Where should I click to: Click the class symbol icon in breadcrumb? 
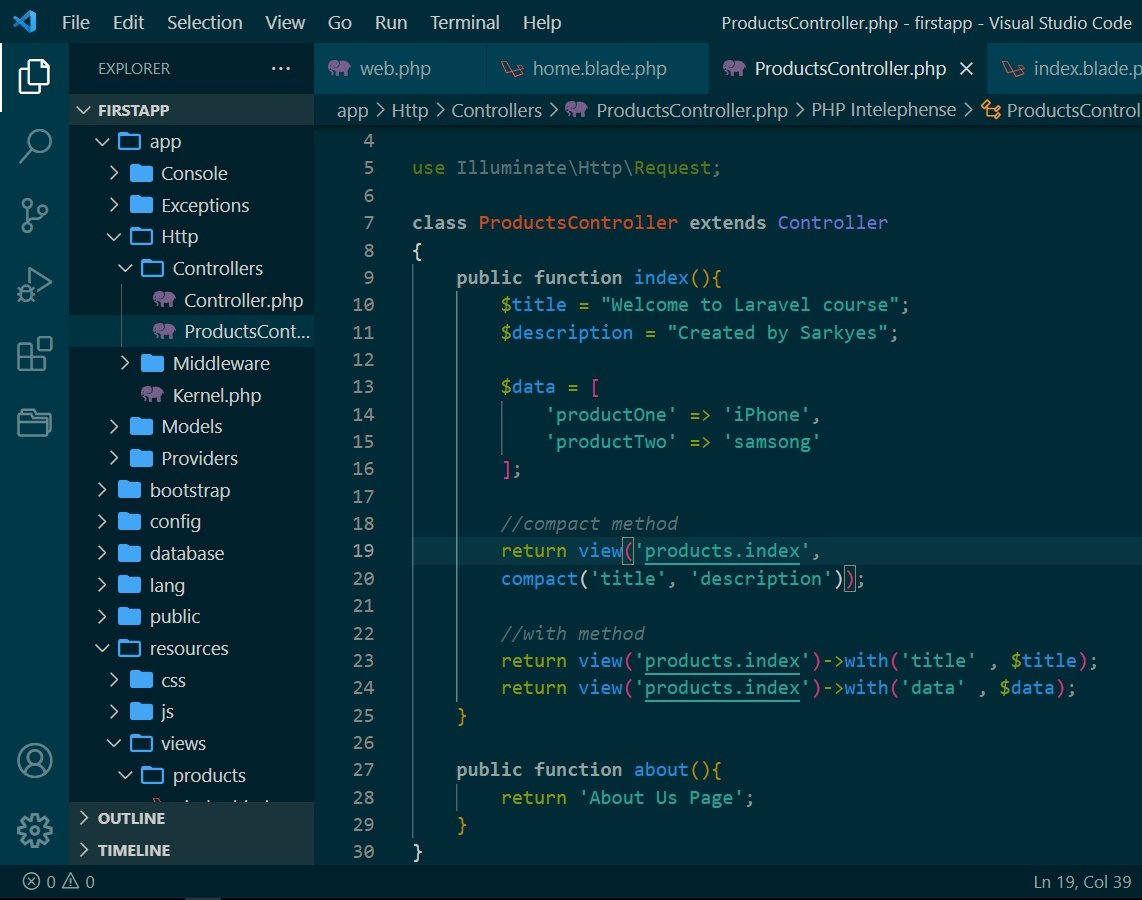tap(991, 110)
